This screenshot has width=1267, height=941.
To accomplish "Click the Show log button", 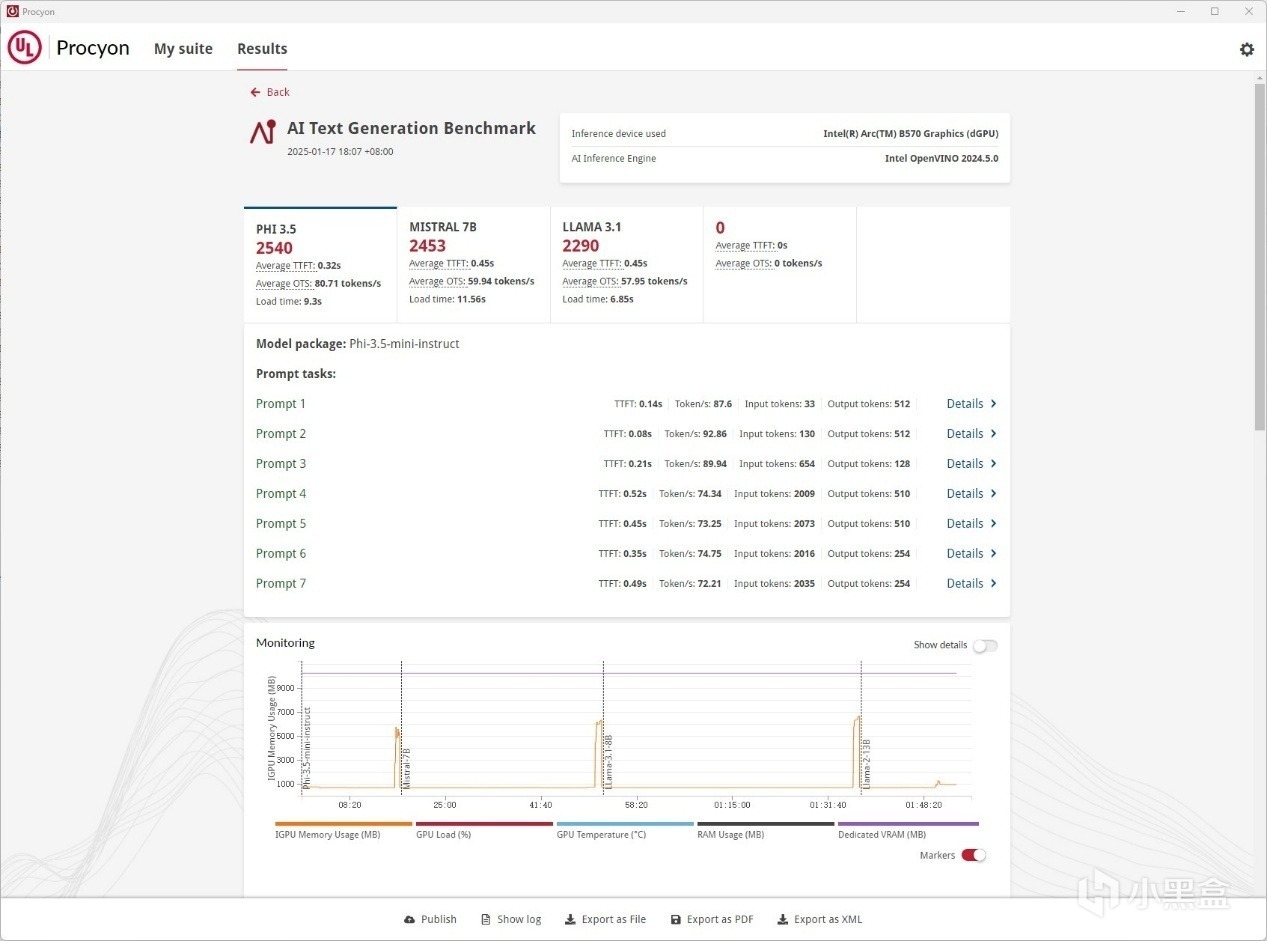I will coord(511,920).
